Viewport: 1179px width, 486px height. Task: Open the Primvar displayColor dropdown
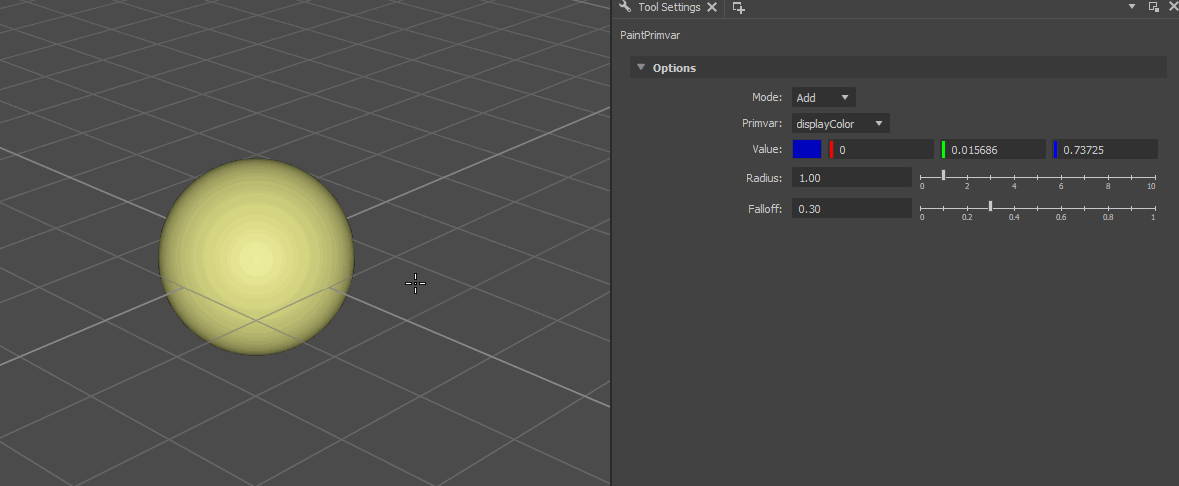click(x=841, y=123)
